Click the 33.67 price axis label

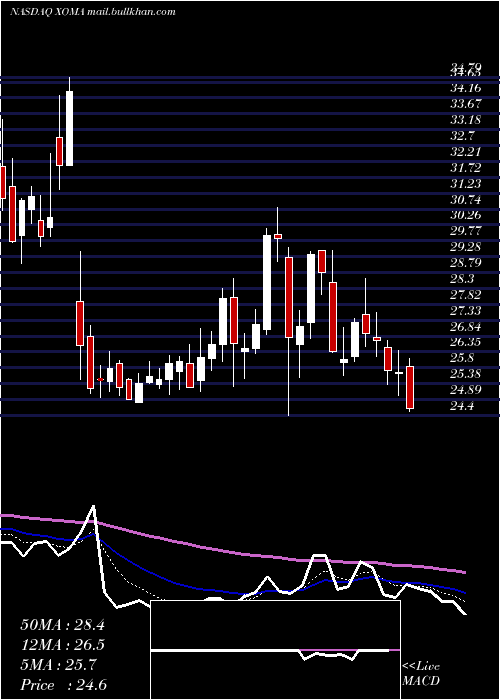(466, 103)
